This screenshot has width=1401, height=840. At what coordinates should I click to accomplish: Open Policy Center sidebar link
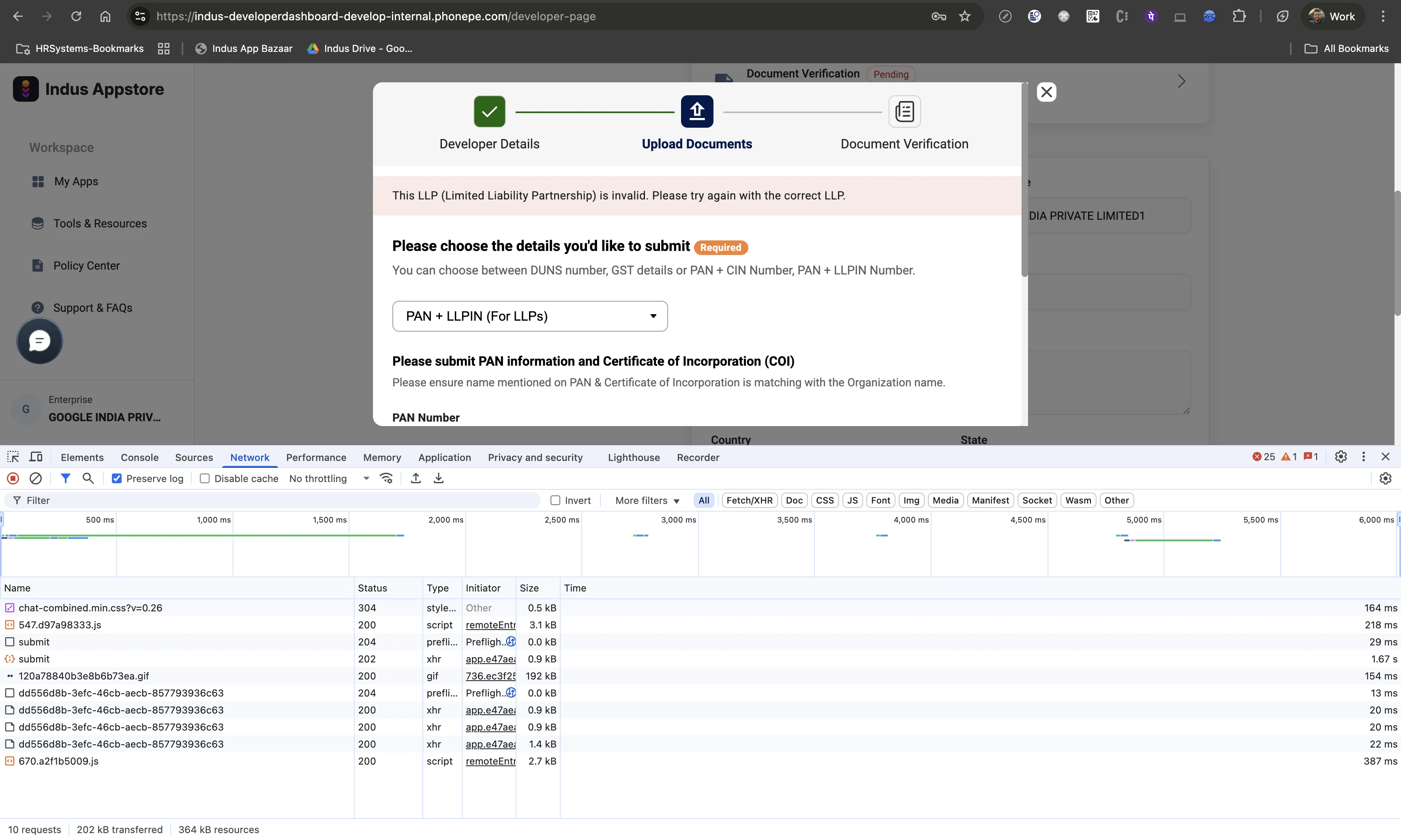pos(86,266)
